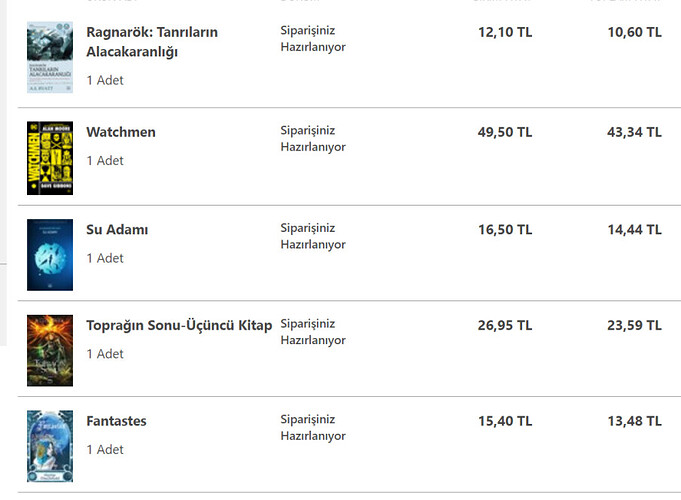Click the Fantastes book cover thumbnail

coord(49,445)
